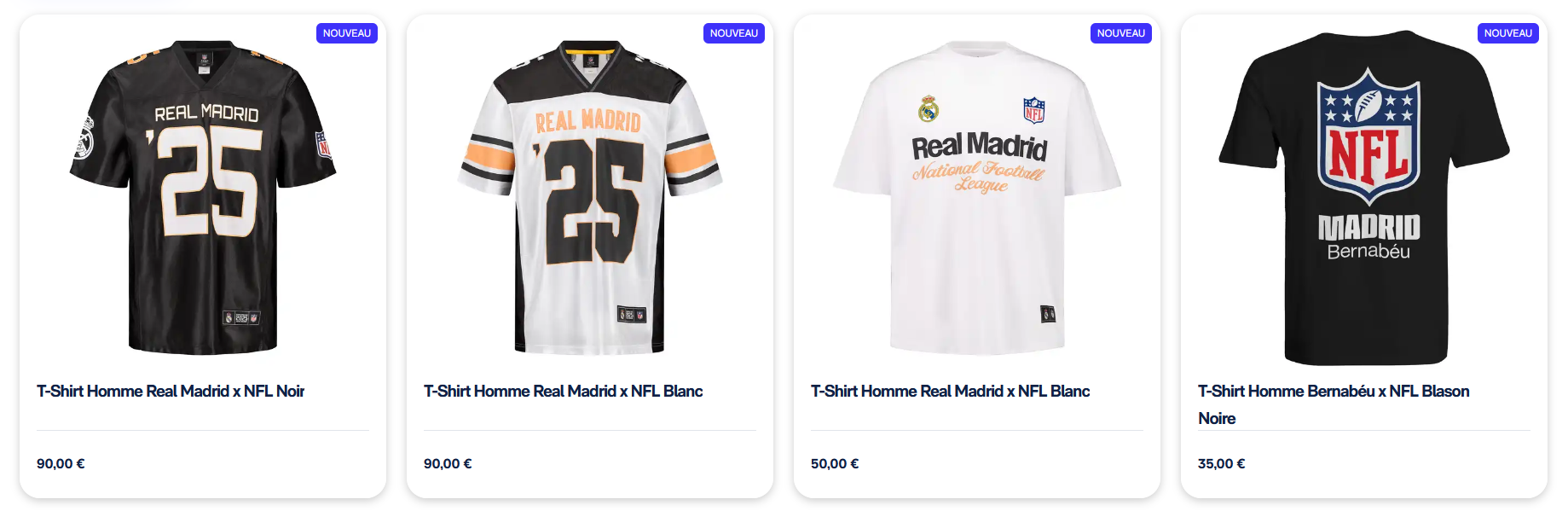Click inside the Bernabéu x NFL Blason Noire card
The width and height of the screenshot is (1568, 511).
pos(1363,256)
